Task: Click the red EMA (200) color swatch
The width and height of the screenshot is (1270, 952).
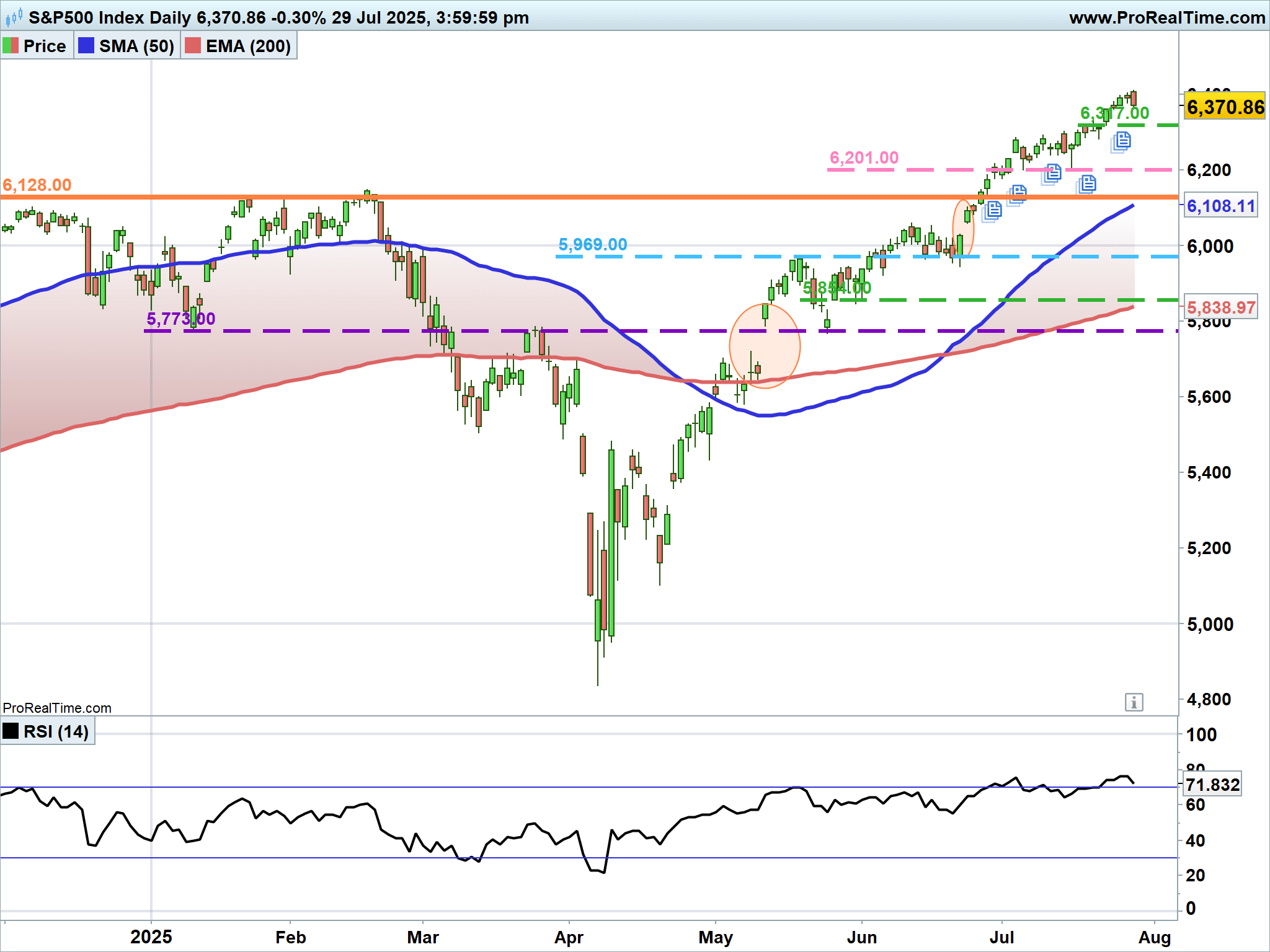Action: 193,46
